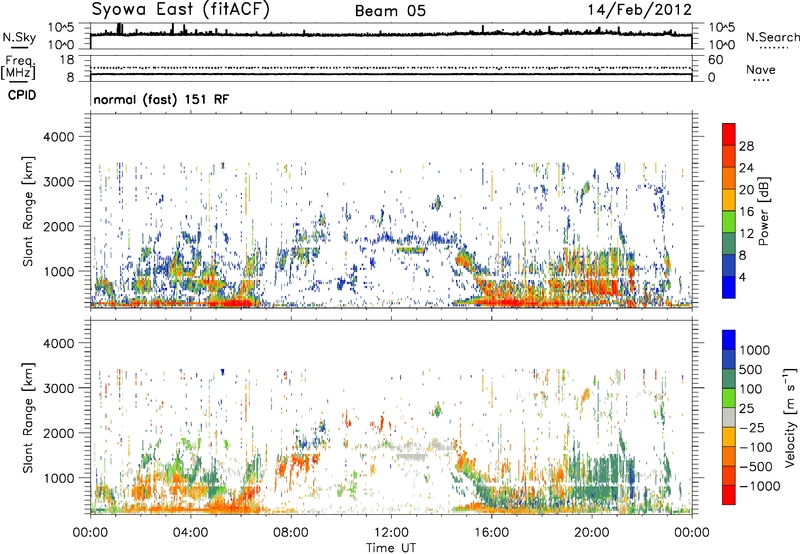The height and width of the screenshot is (554, 800).
Task: Click the '24' Power colorbar label
Action: tap(746, 168)
